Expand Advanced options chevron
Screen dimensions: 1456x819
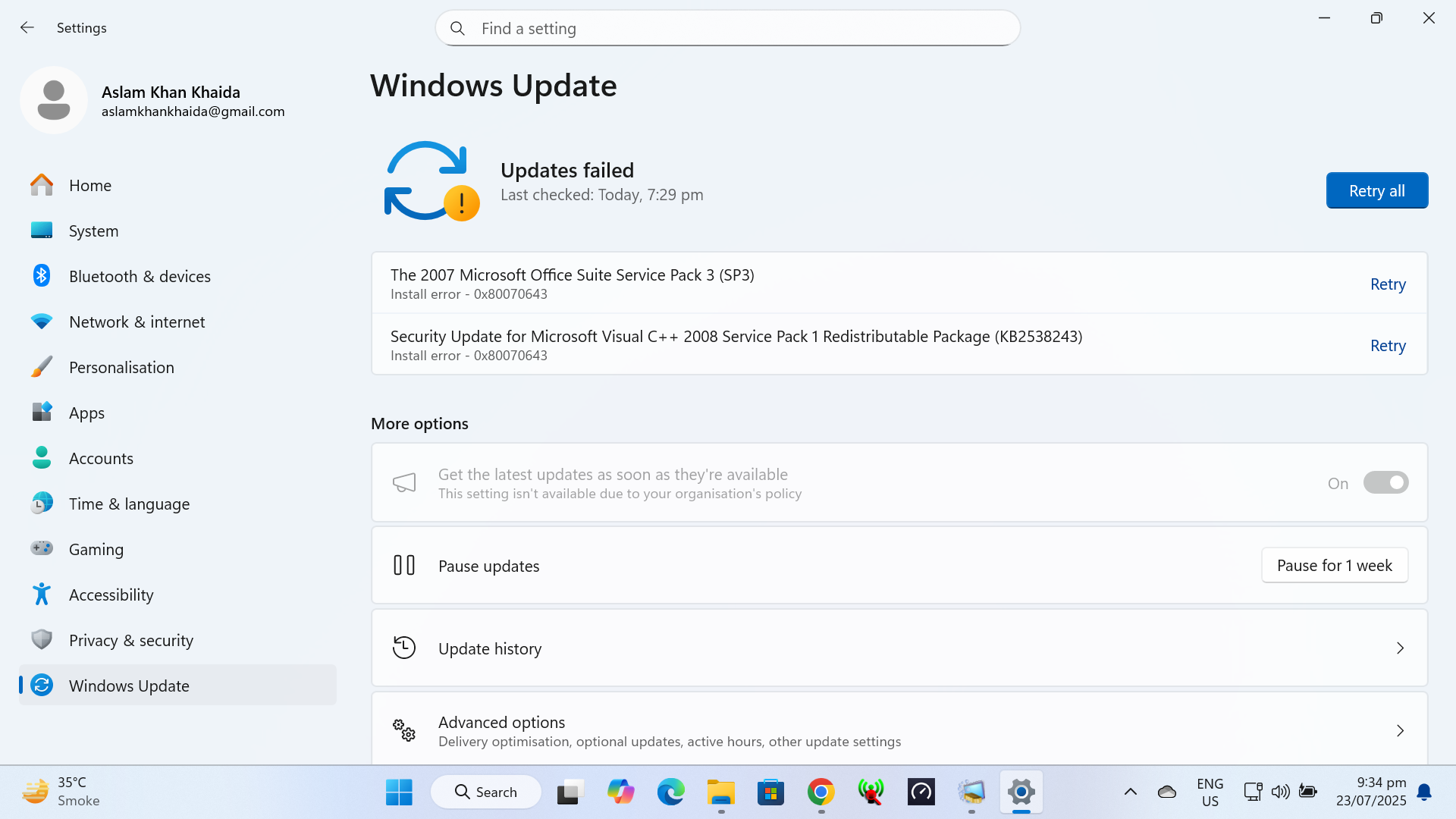1400,731
